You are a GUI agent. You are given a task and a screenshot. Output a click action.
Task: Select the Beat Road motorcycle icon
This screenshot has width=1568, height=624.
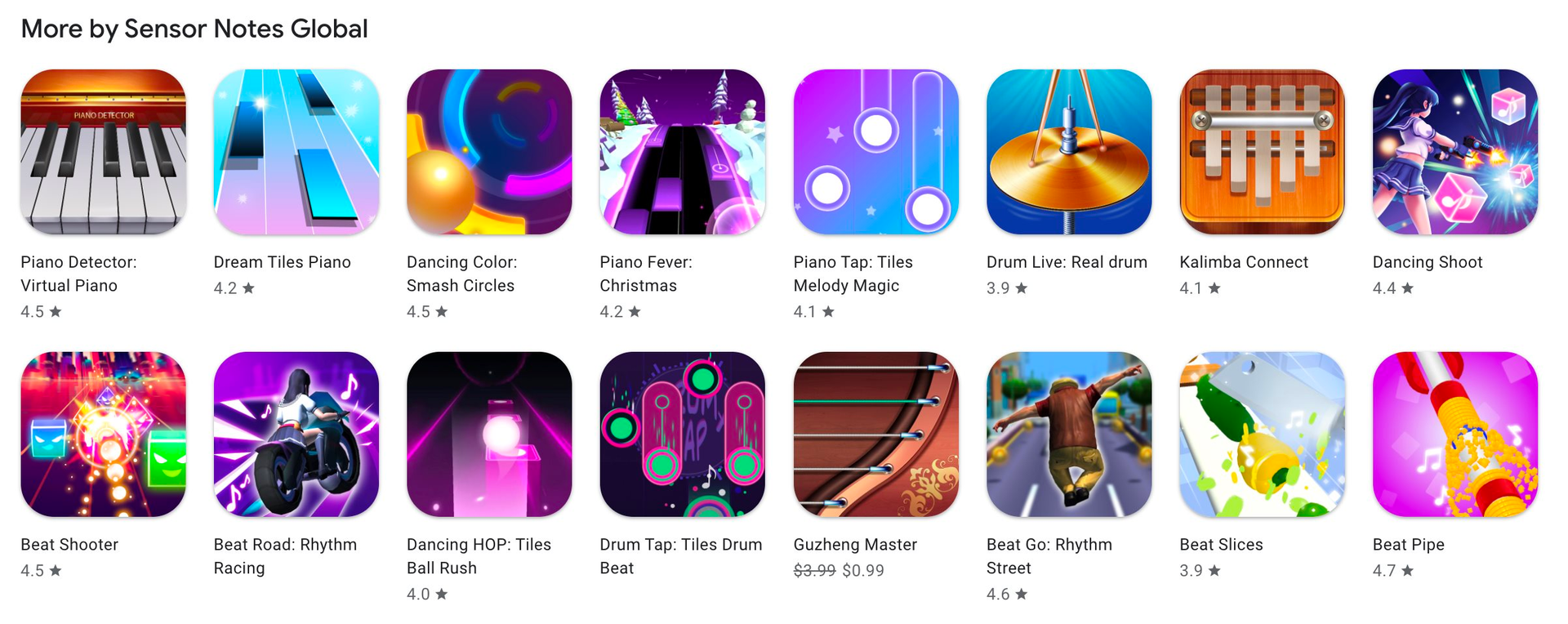pyautogui.click(x=296, y=435)
